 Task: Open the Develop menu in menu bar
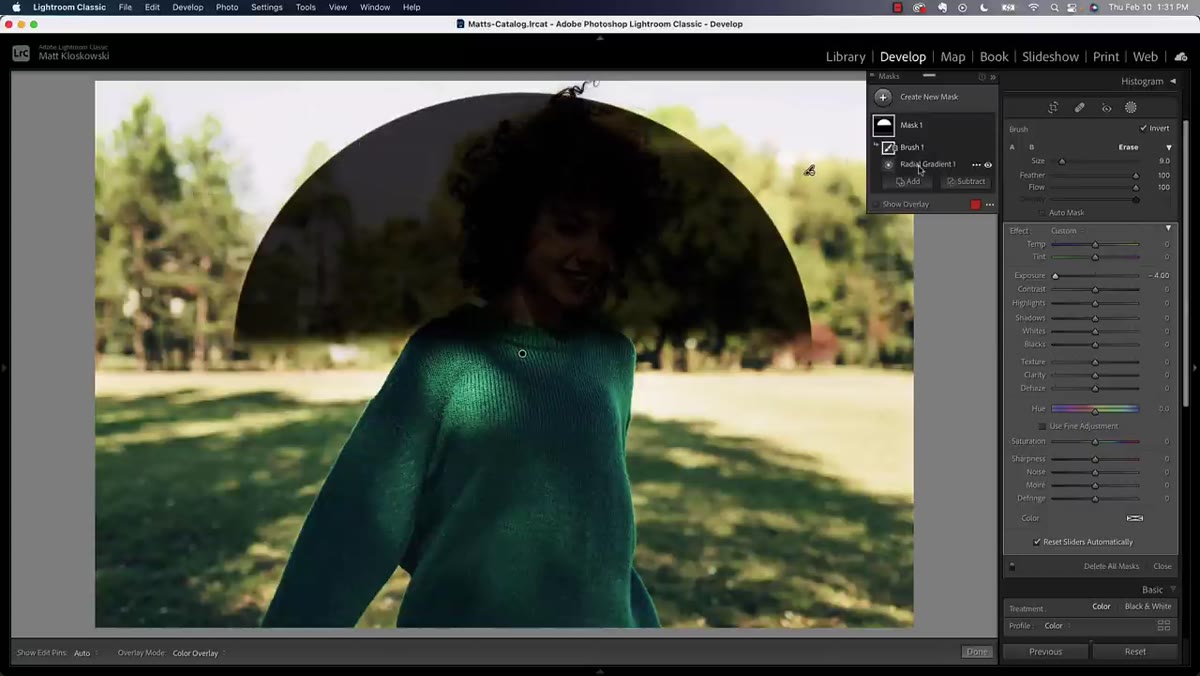point(187,7)
